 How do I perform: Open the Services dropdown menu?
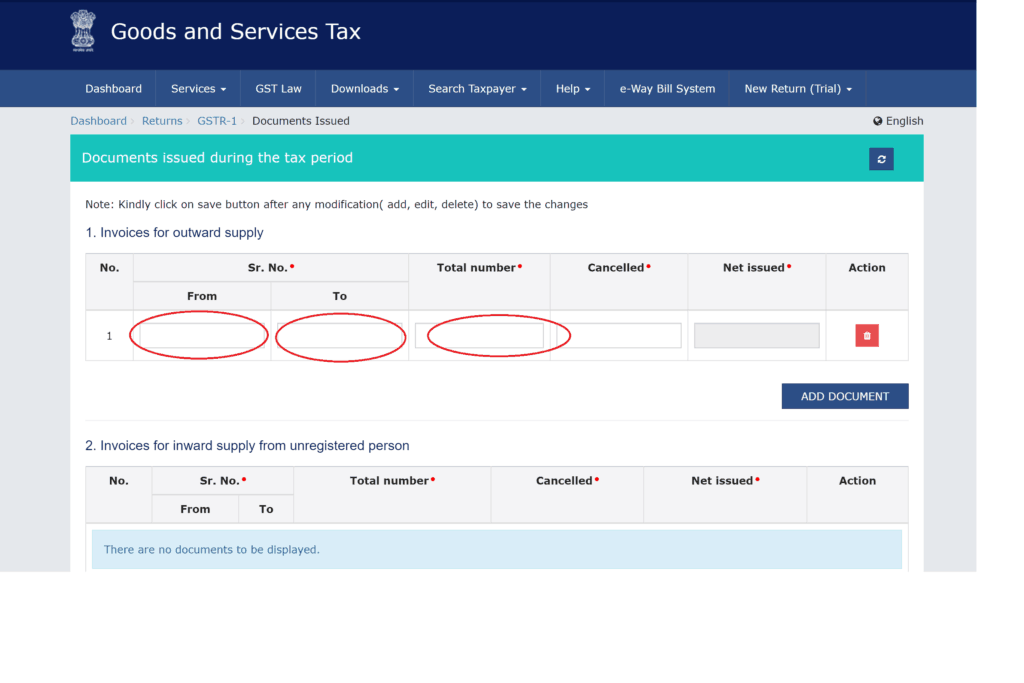[x=199, y=89]
